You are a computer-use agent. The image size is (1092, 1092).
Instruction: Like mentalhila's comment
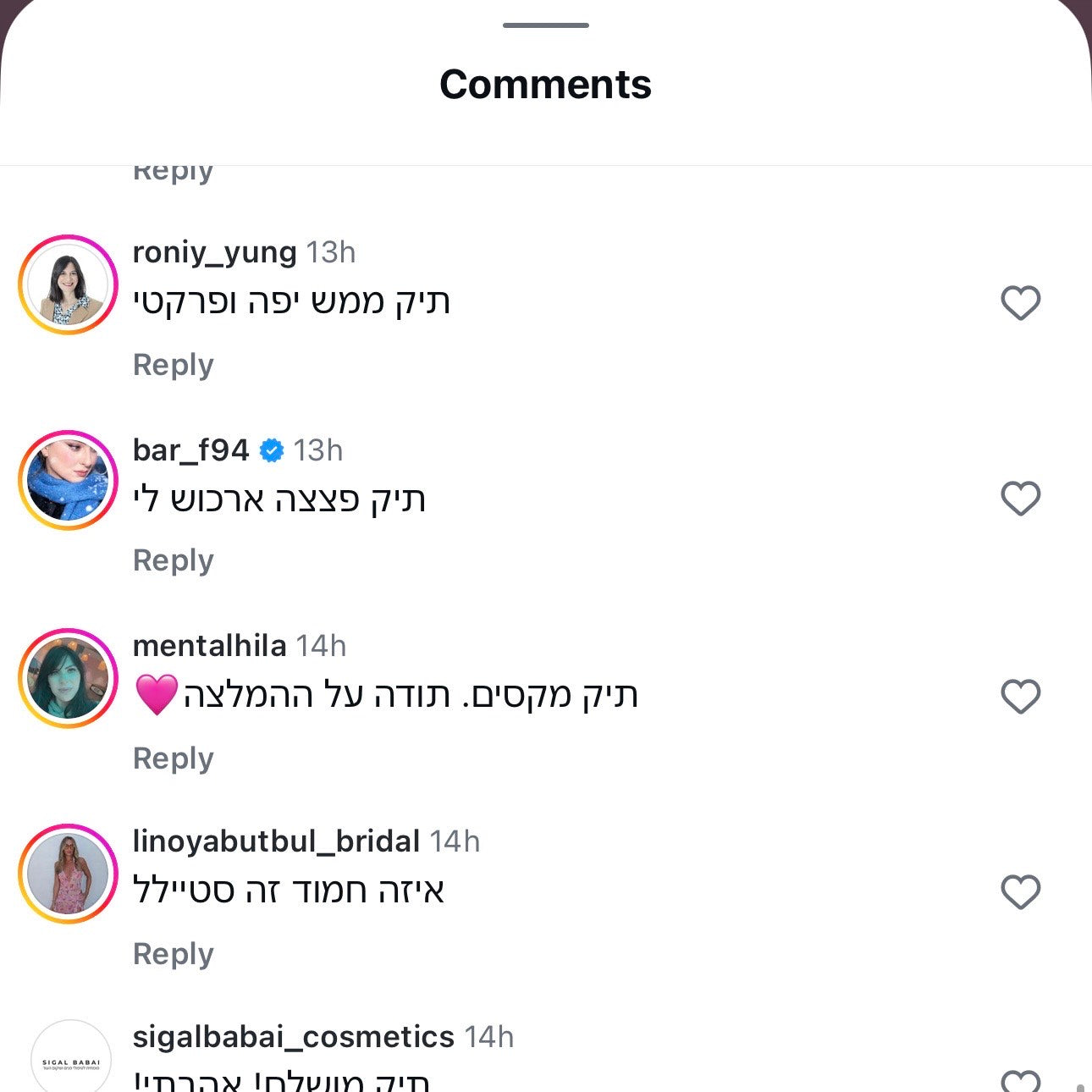1020,697
